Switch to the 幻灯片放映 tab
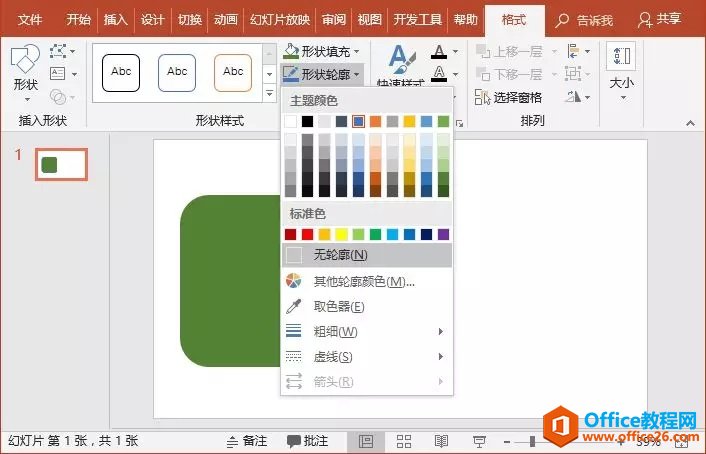This screenshot has height=454, width=706. point(280,20)
